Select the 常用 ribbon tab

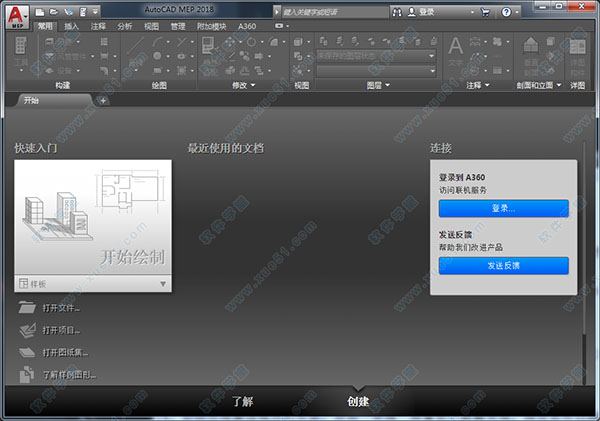[45, 26]
